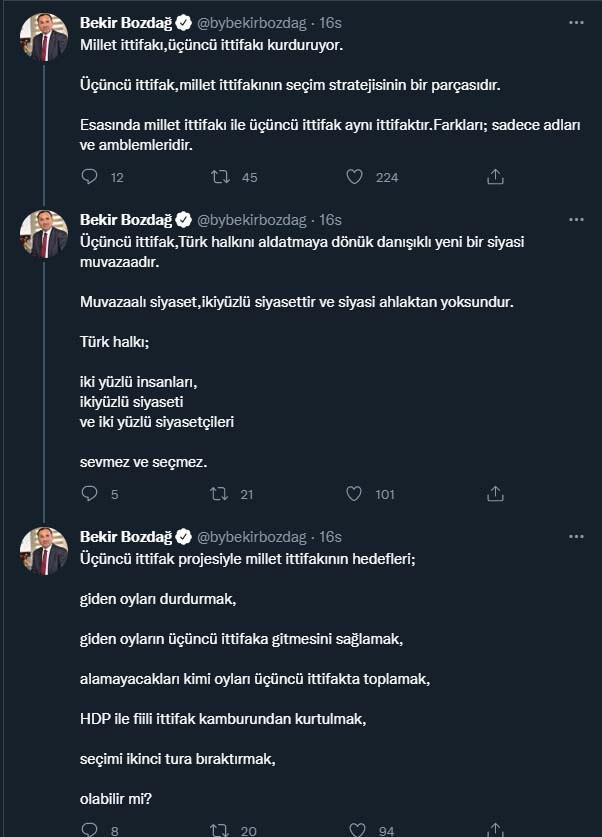Like the first tweet with 224 likes

pyautogui.click(x=353, y=177)
